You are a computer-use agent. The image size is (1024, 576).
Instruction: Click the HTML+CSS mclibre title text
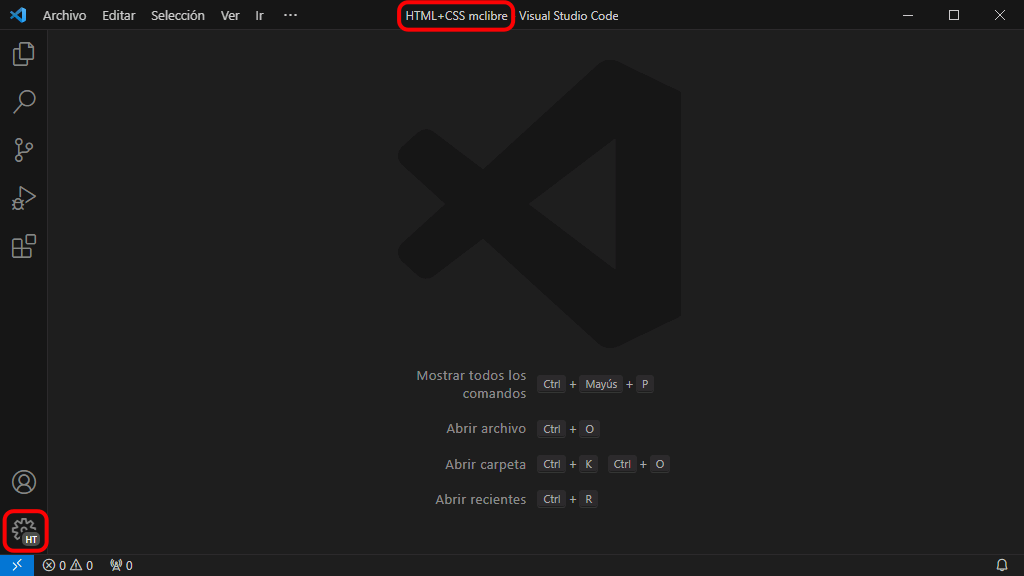pyautogui.click(x=456, y=16)
